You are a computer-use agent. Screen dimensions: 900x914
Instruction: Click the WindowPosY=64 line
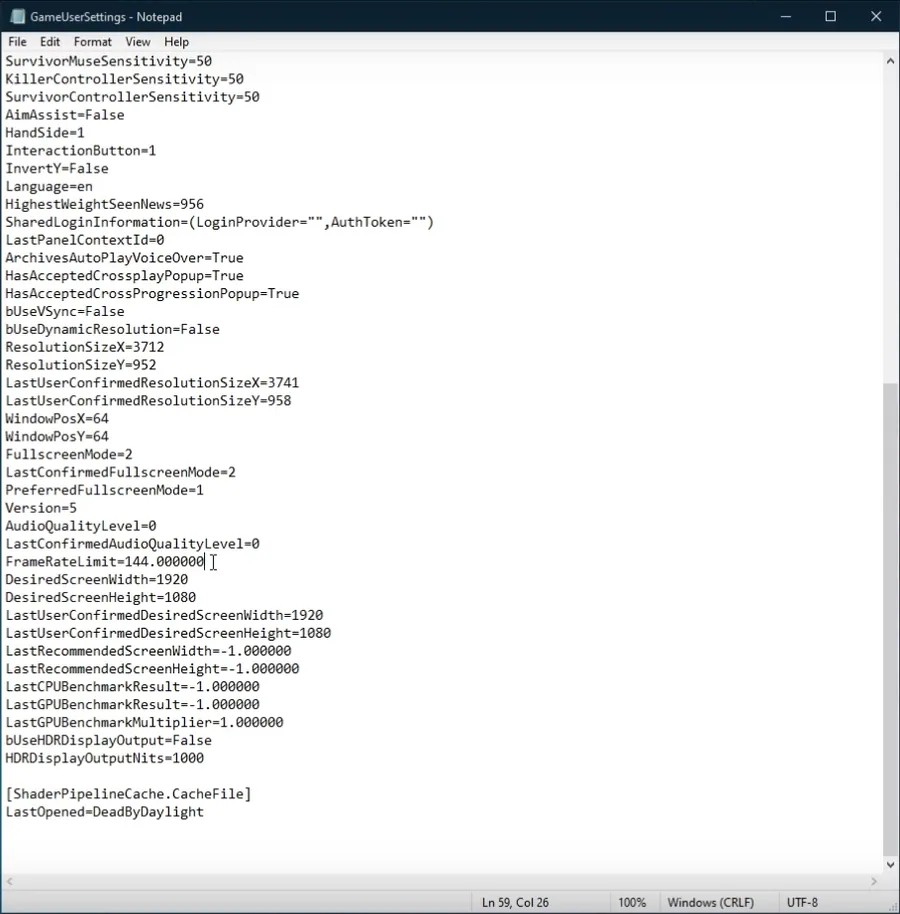point(57,437)
